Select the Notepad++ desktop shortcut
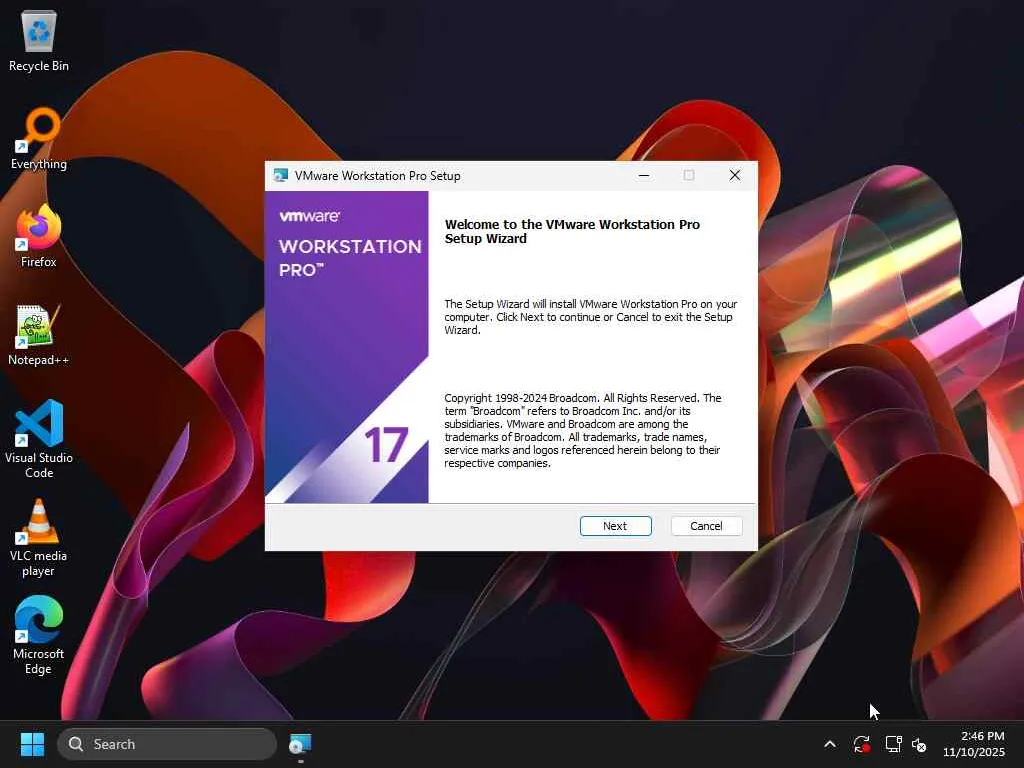 pos(39,334)
